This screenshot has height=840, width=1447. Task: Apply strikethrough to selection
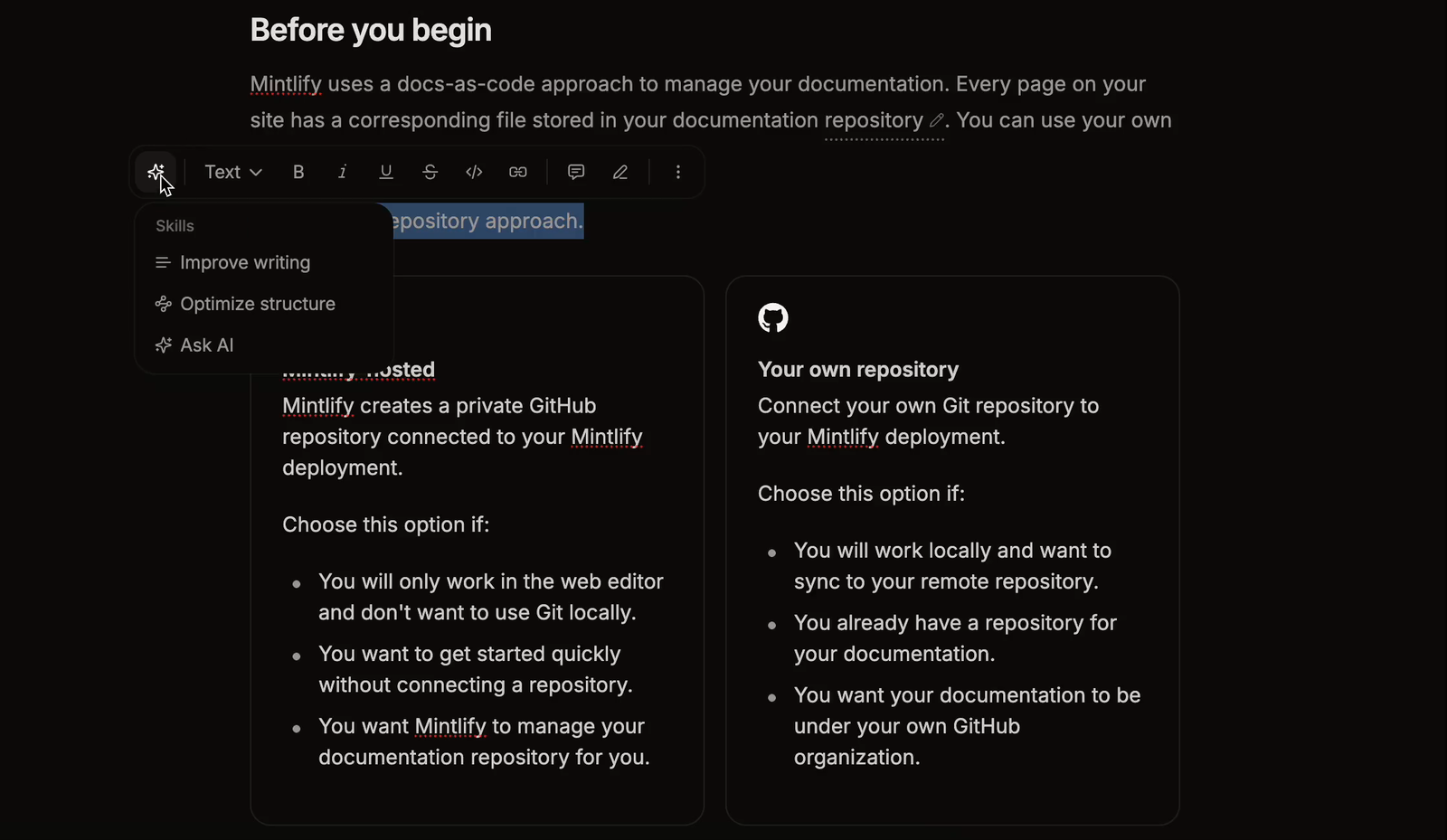[430, 172]
